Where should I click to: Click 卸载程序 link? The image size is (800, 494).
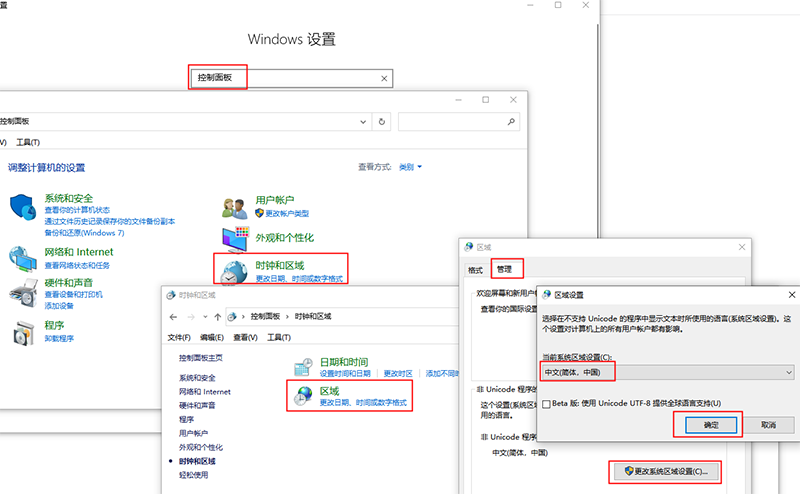pos(59,338)
